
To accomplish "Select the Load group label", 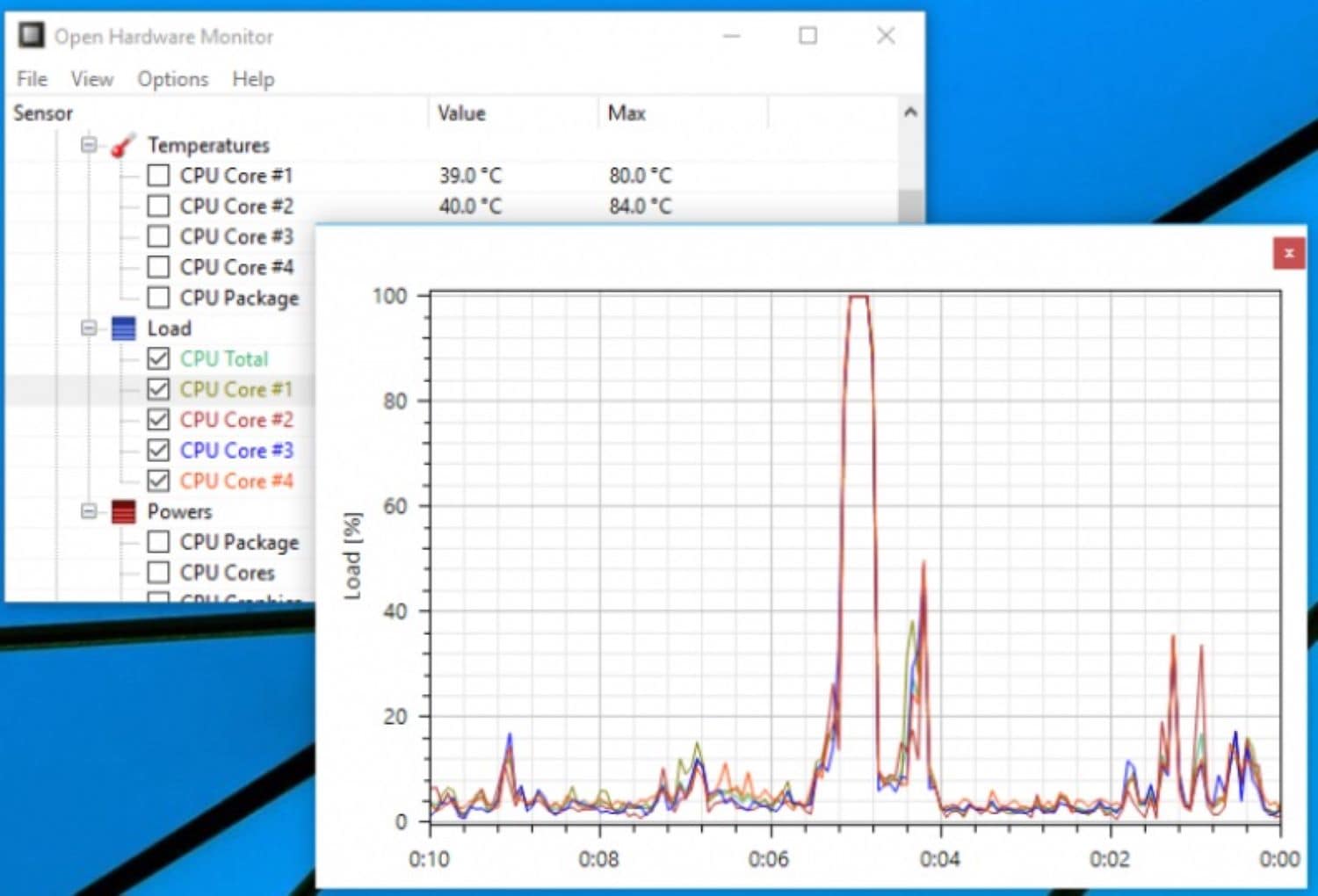I will click(x=169, y=329).
